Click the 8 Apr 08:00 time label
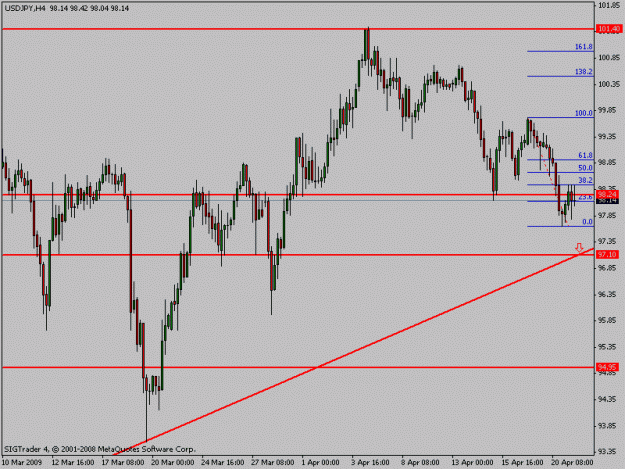This screenshot has height=469, width=625. click(x=420, y=463)
